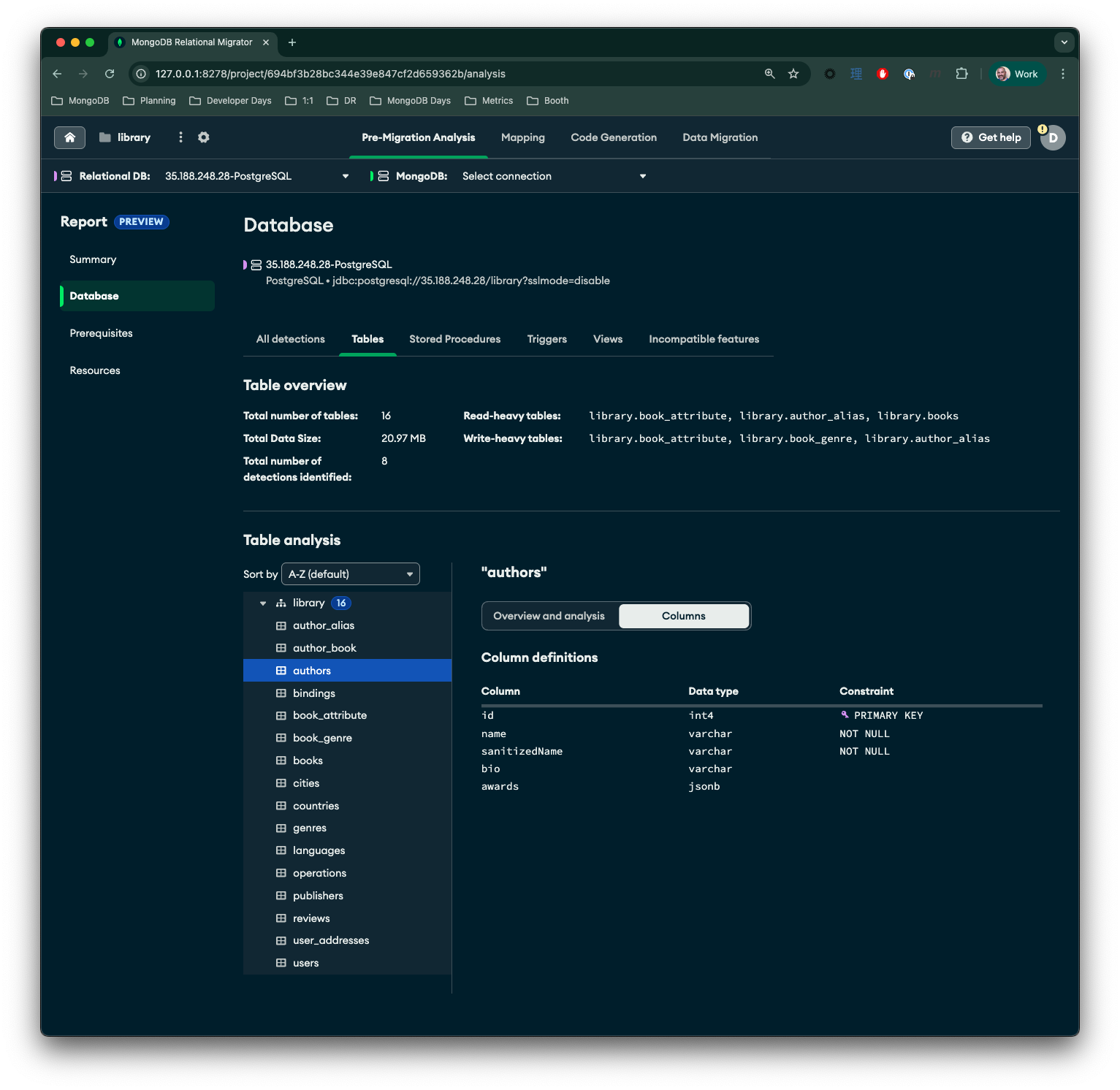Reload the page in the browser
The width and height of the screenshot is (1120, 1090).
(x=110, y=74)
